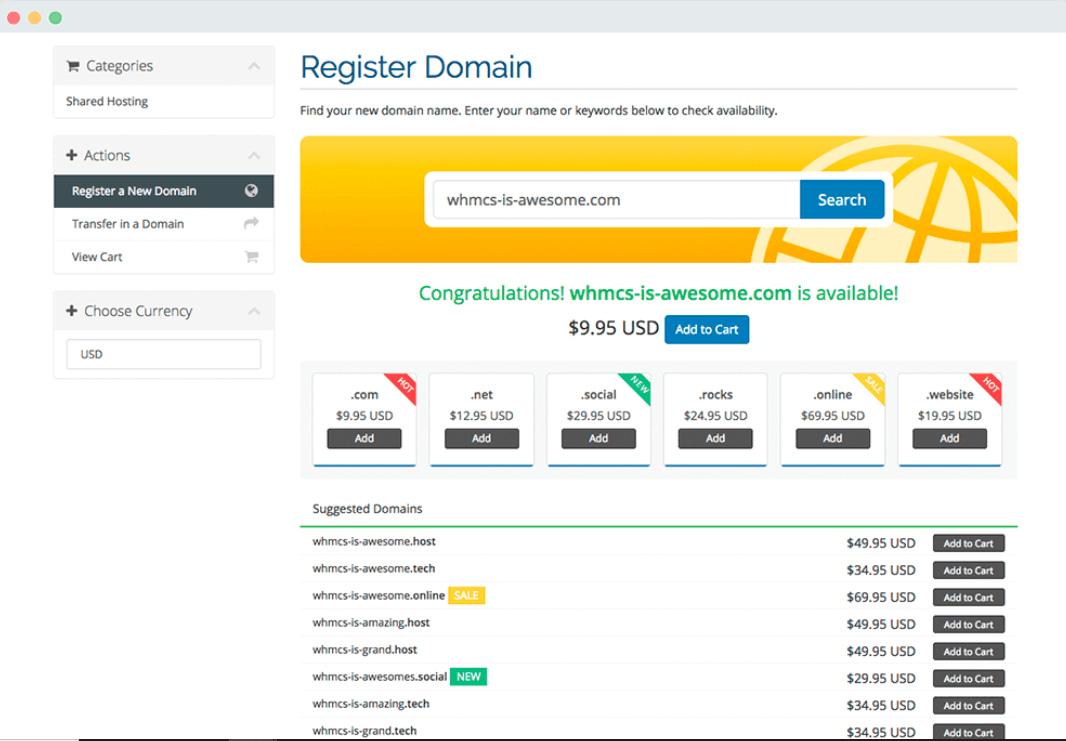
Task: Click the $69.95 USD price for whmcs-is-awesome.online
Action: (x=881, y=597)
